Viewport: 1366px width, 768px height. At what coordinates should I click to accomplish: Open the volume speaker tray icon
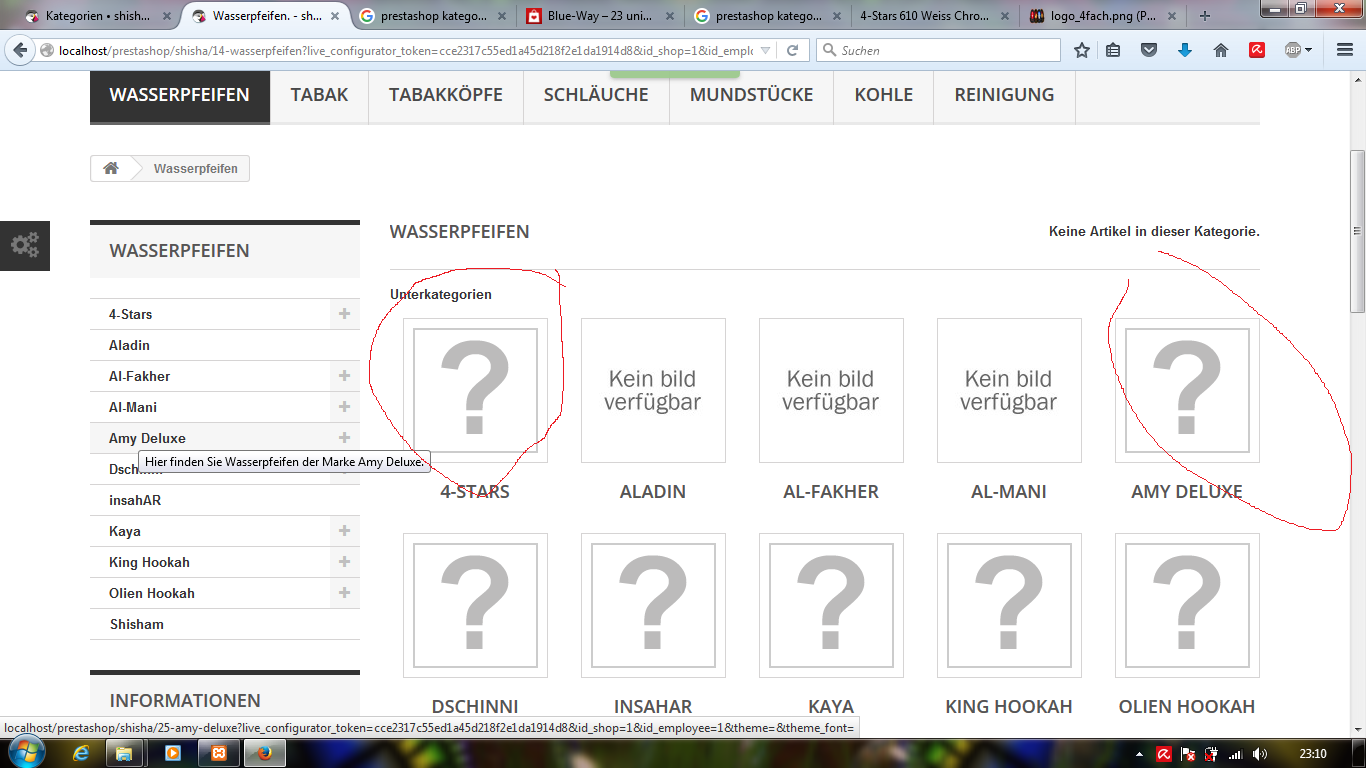coord(1260,754)
